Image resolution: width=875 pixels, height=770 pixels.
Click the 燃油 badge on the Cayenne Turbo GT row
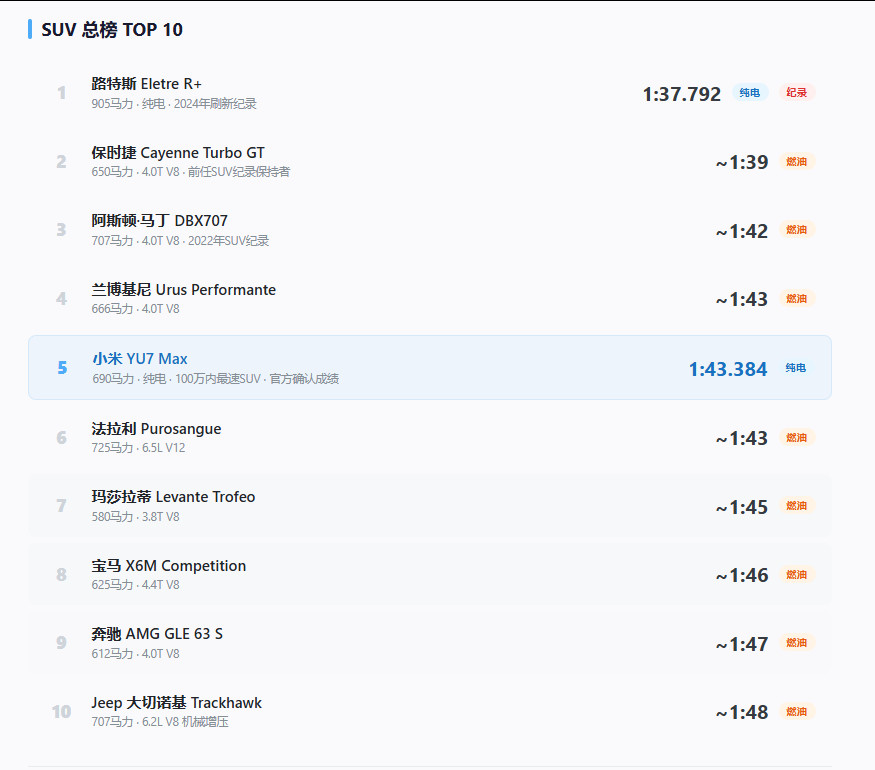pos(796,162)
